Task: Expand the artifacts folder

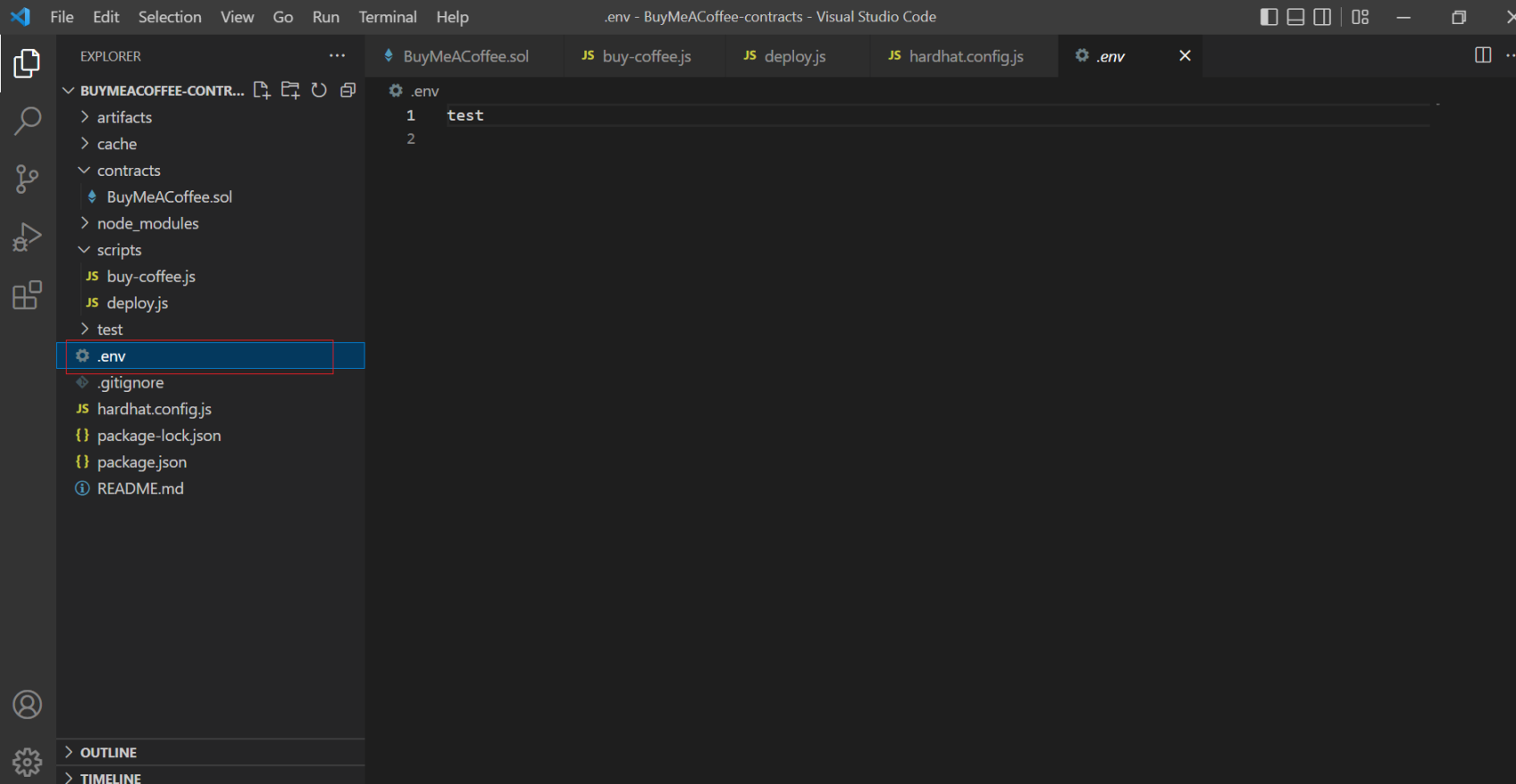Action: (x=124, y=117)
